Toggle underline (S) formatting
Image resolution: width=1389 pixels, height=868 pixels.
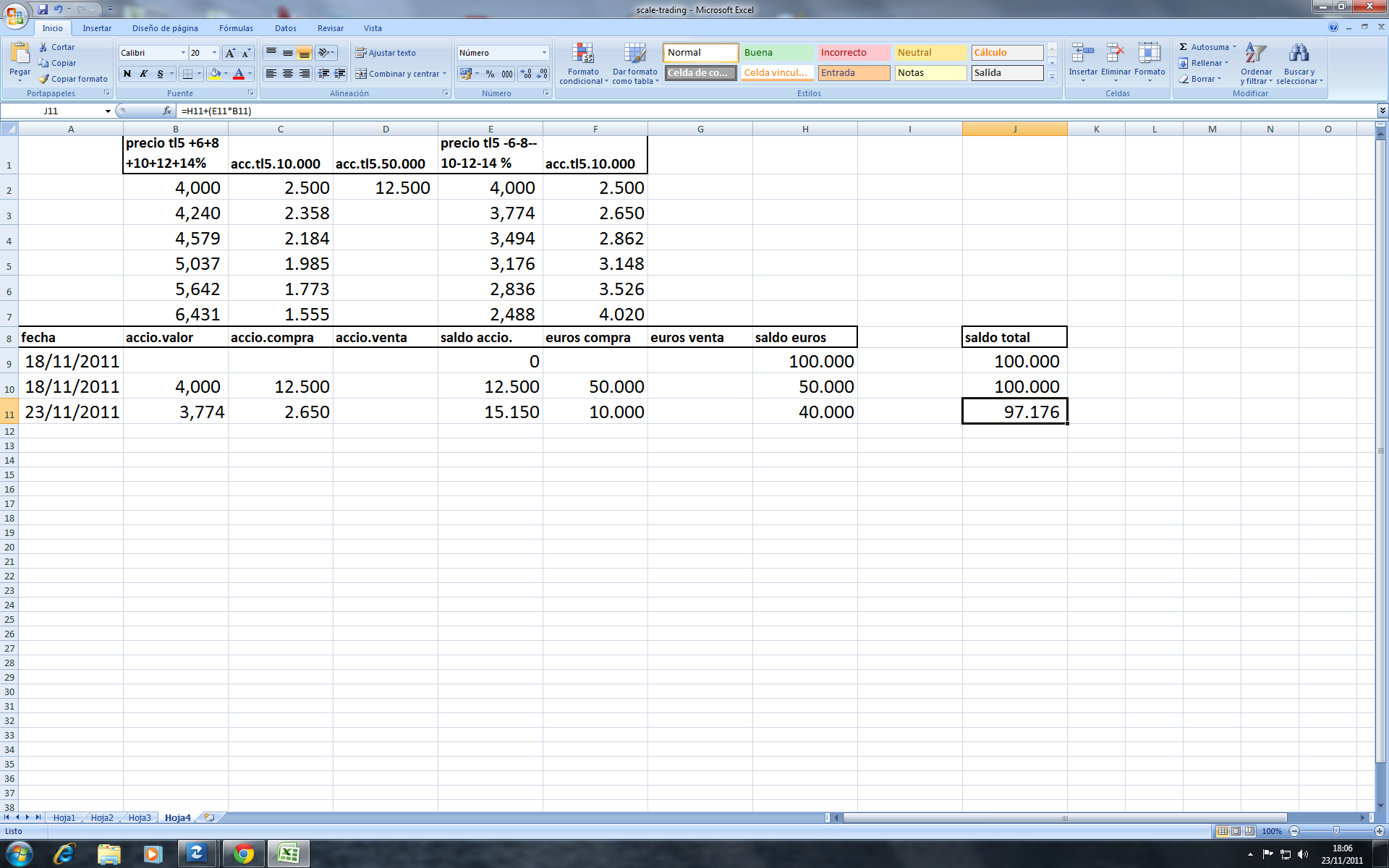point(160,74)
